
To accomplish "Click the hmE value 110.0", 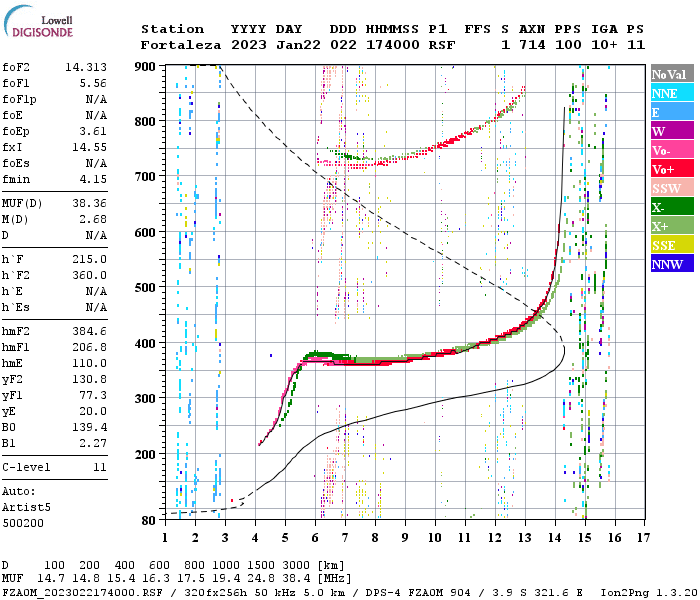I will [x=90, y=363].
